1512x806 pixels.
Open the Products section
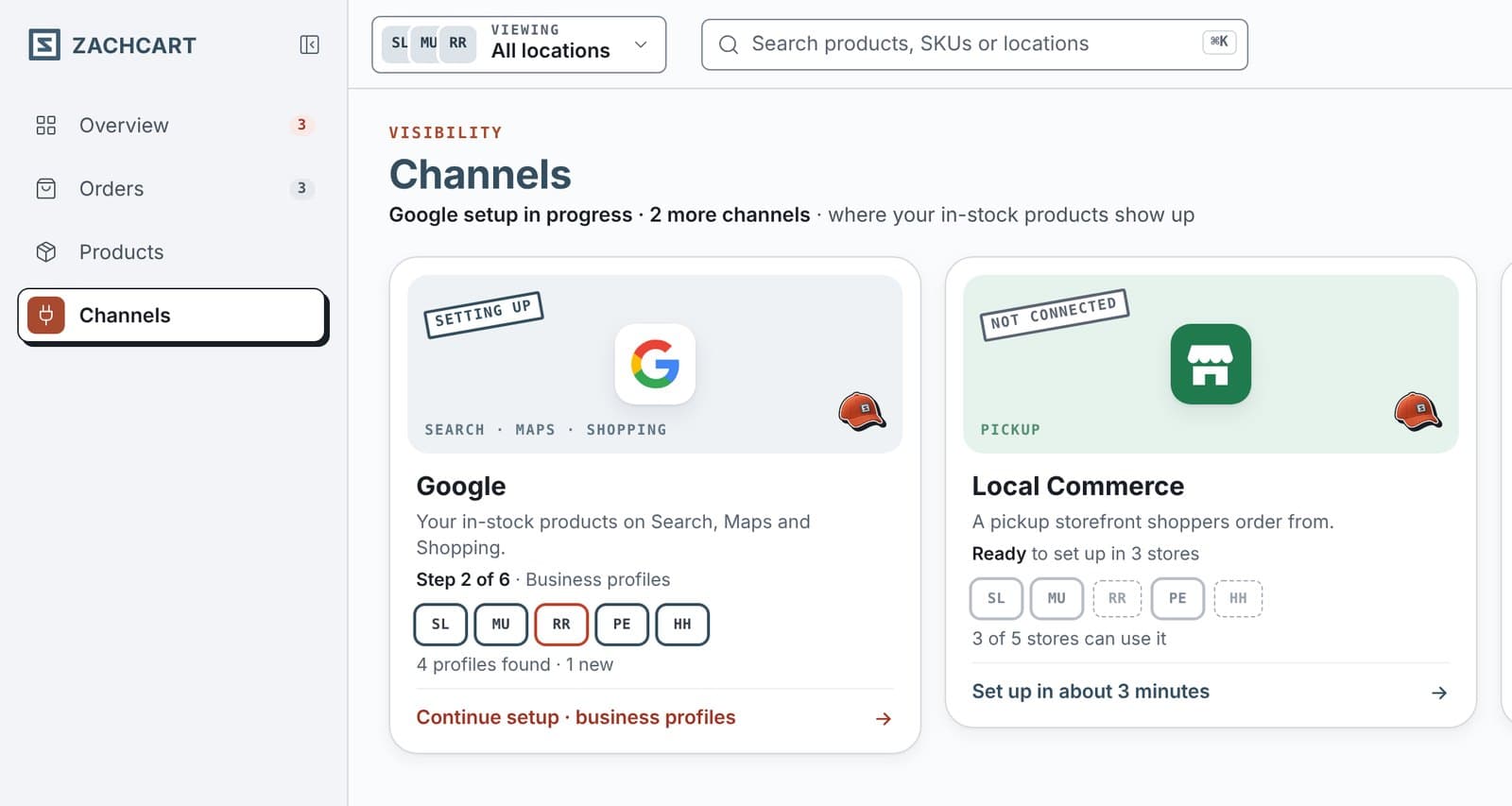coord(174,251)
